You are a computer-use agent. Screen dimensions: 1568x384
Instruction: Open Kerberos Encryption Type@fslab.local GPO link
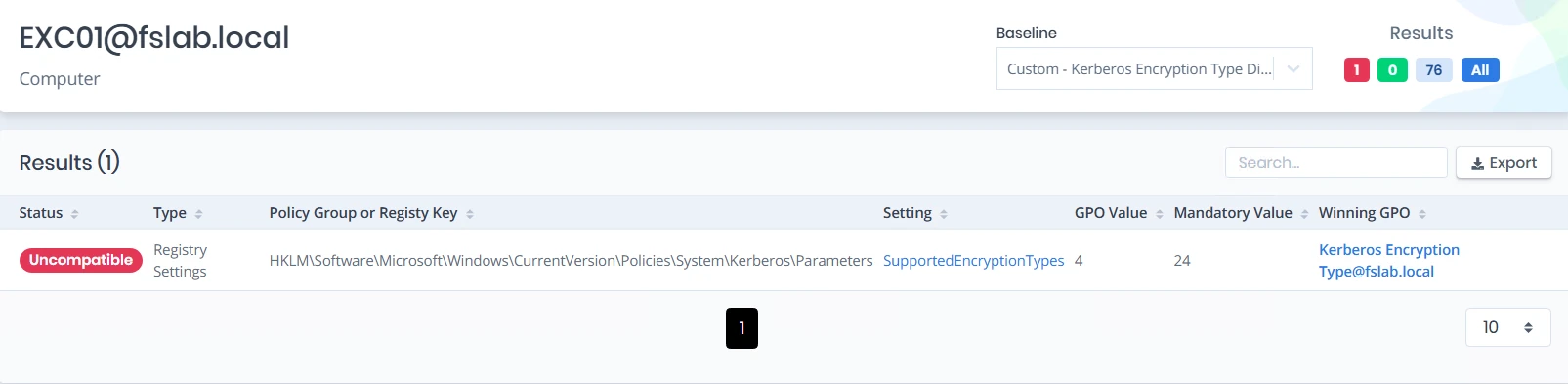point(1388,261)
